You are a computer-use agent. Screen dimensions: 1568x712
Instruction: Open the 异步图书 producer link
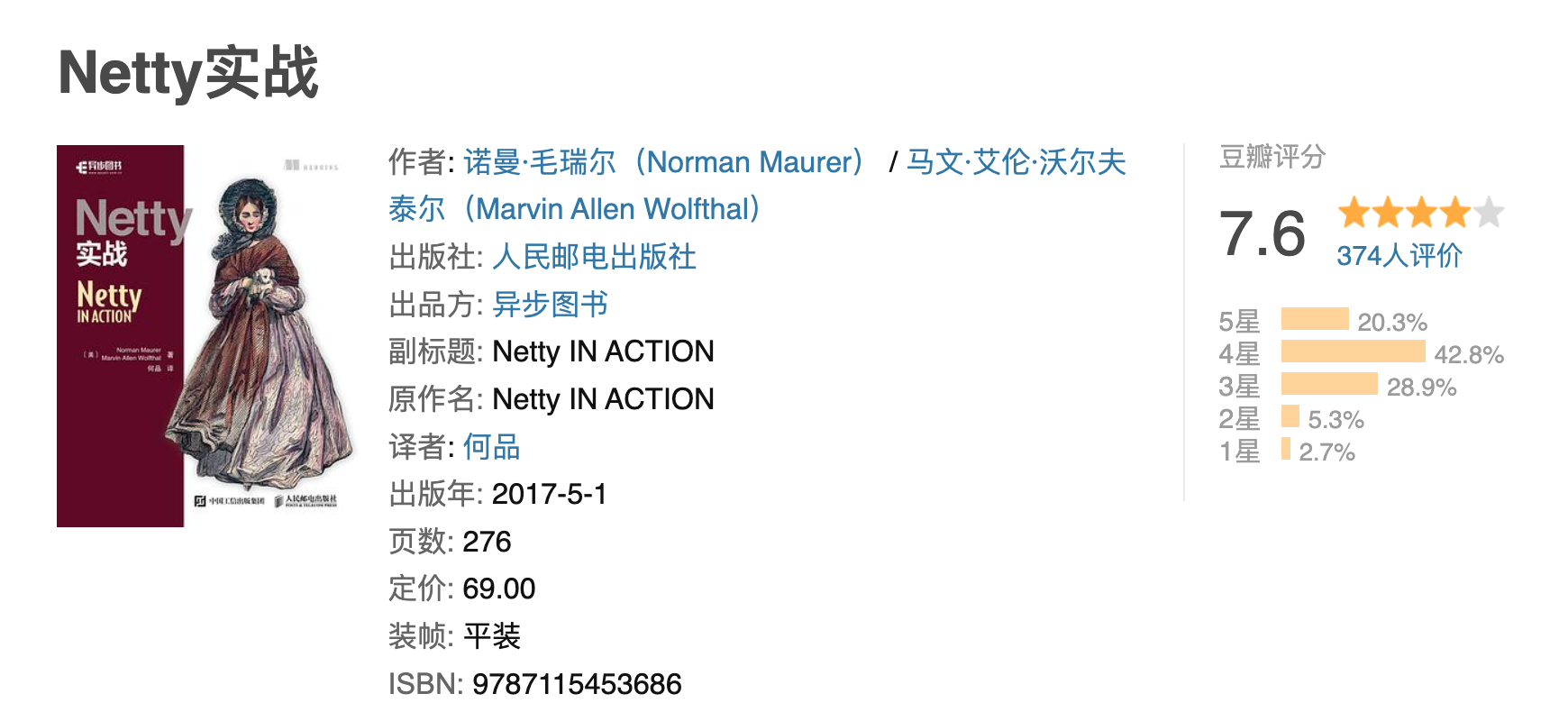point(550,305)
